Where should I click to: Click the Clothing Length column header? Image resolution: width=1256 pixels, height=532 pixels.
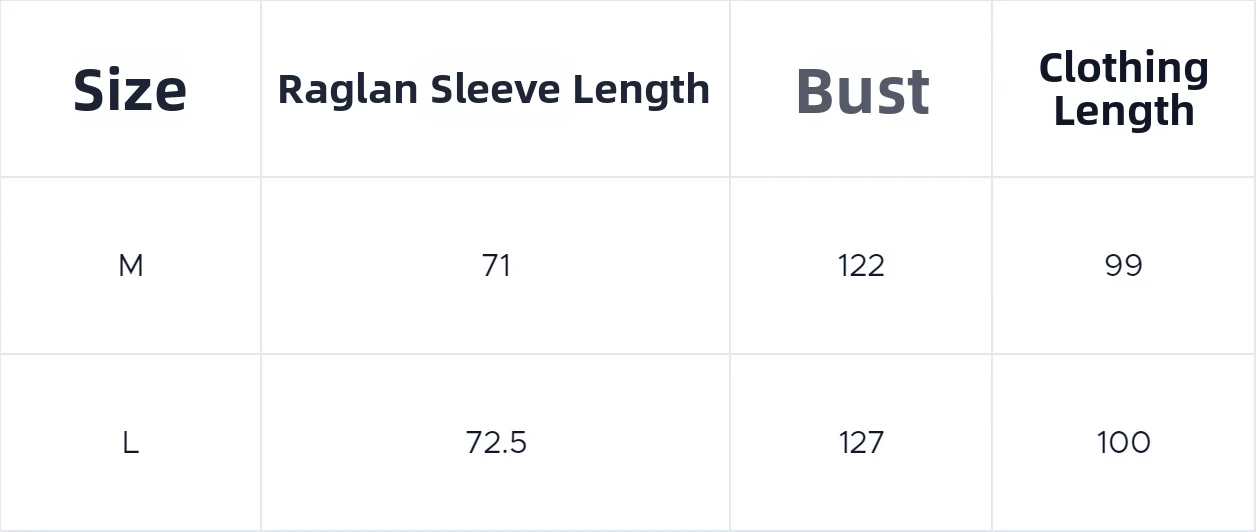click(x=1123, y=89)
